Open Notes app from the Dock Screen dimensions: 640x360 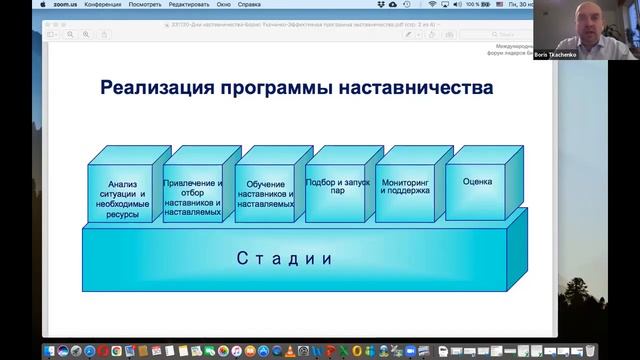(x=183, y=351)
